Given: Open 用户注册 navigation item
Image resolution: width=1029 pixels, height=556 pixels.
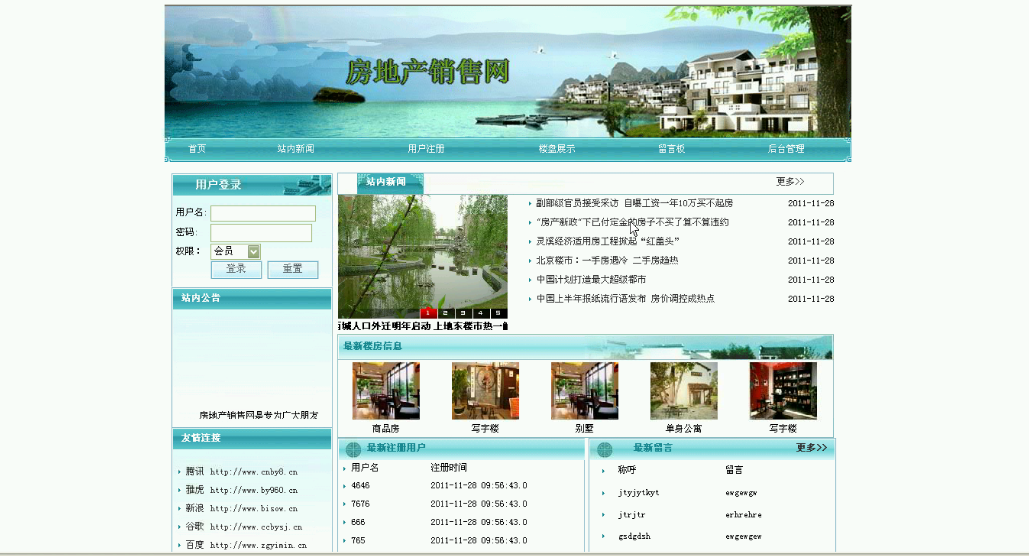Looking at the screenshot, I should pyautogui.click(x=426, y=149).
